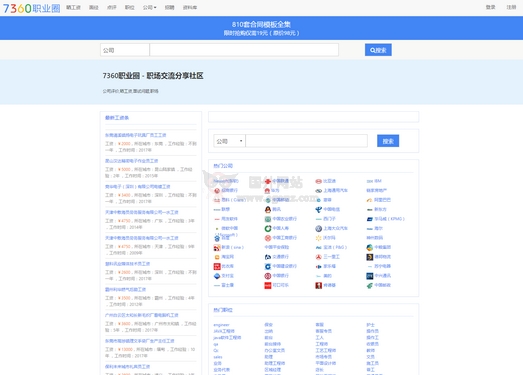Click the blue 搜索 button with magnifier
523x375 pixels.
click(378, 50)
